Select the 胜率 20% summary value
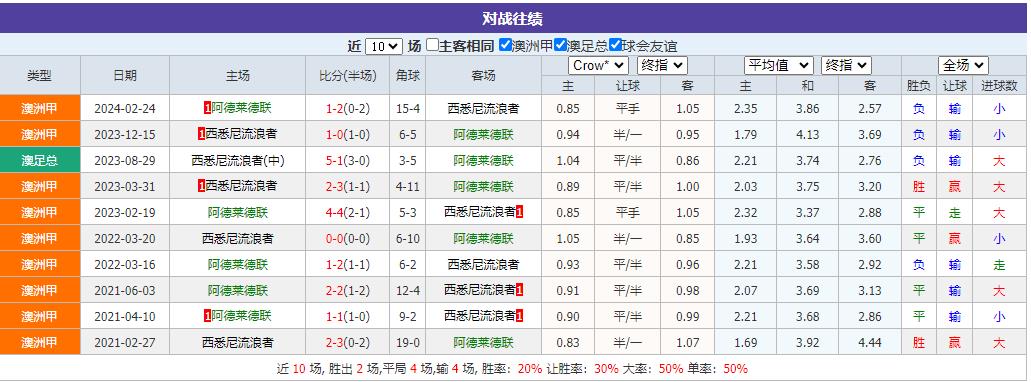 (530, 369)
